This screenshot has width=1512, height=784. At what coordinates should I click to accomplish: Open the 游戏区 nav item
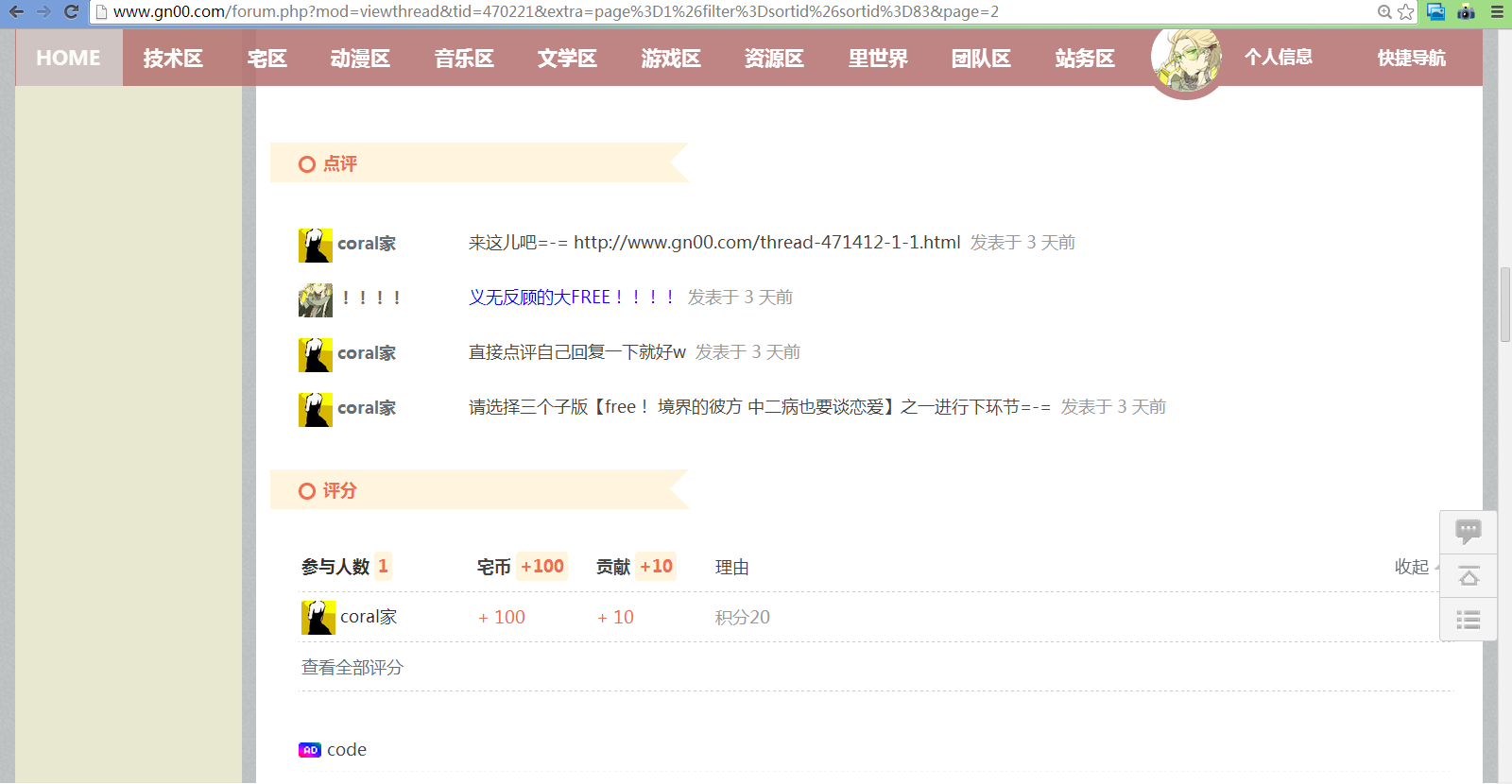(671, 59)
